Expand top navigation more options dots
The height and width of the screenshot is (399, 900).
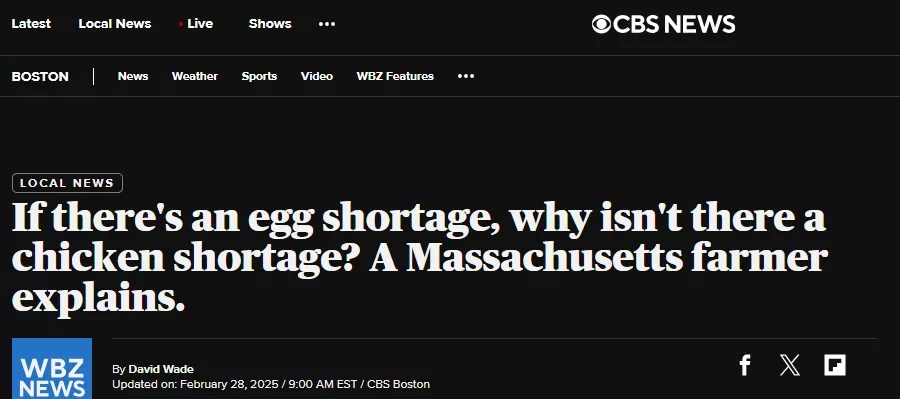[327, 24]
